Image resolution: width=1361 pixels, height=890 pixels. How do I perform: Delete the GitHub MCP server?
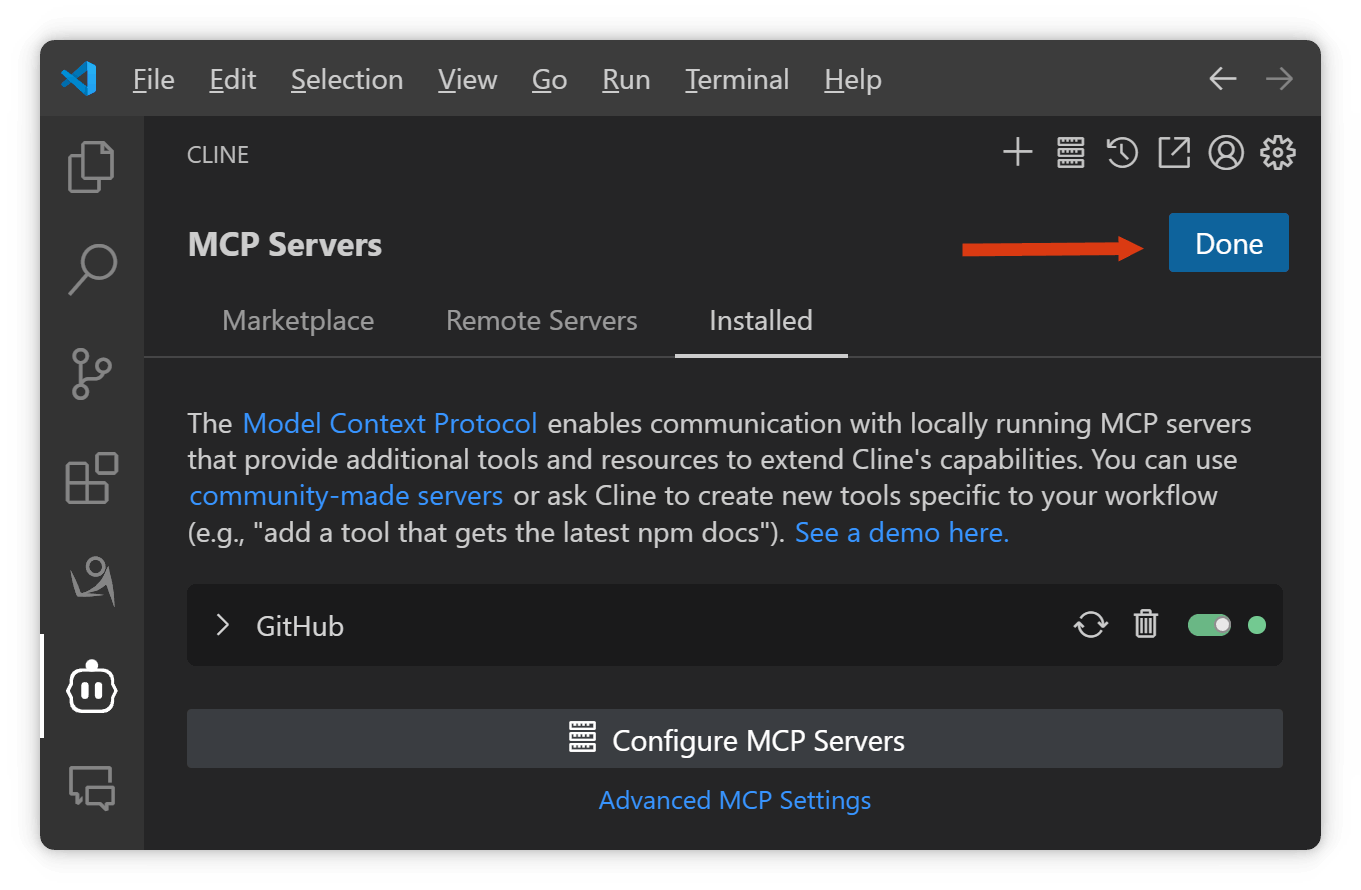point(1145,625)
